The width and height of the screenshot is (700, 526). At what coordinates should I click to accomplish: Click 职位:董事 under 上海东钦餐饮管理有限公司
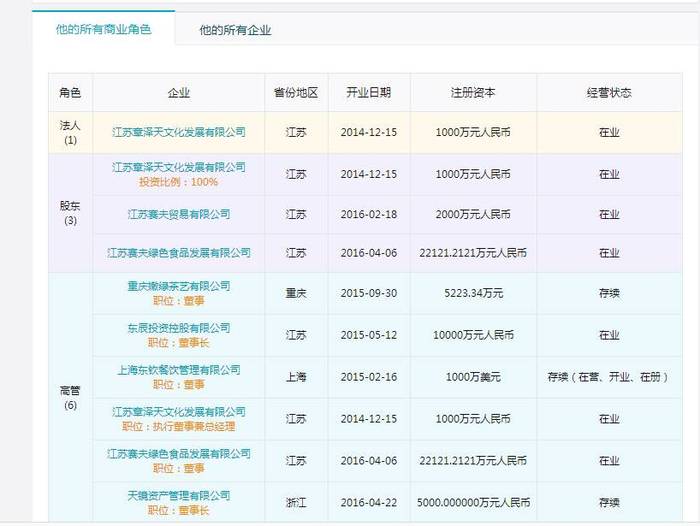179,384
